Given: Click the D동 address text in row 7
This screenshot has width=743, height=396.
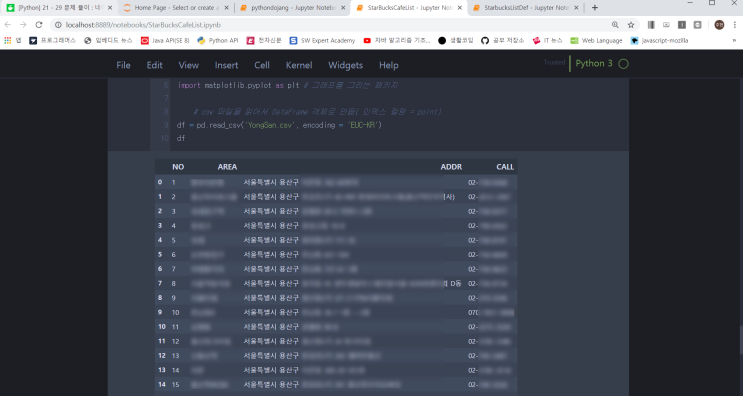Looking at the screenshot, I should (455, 284).
